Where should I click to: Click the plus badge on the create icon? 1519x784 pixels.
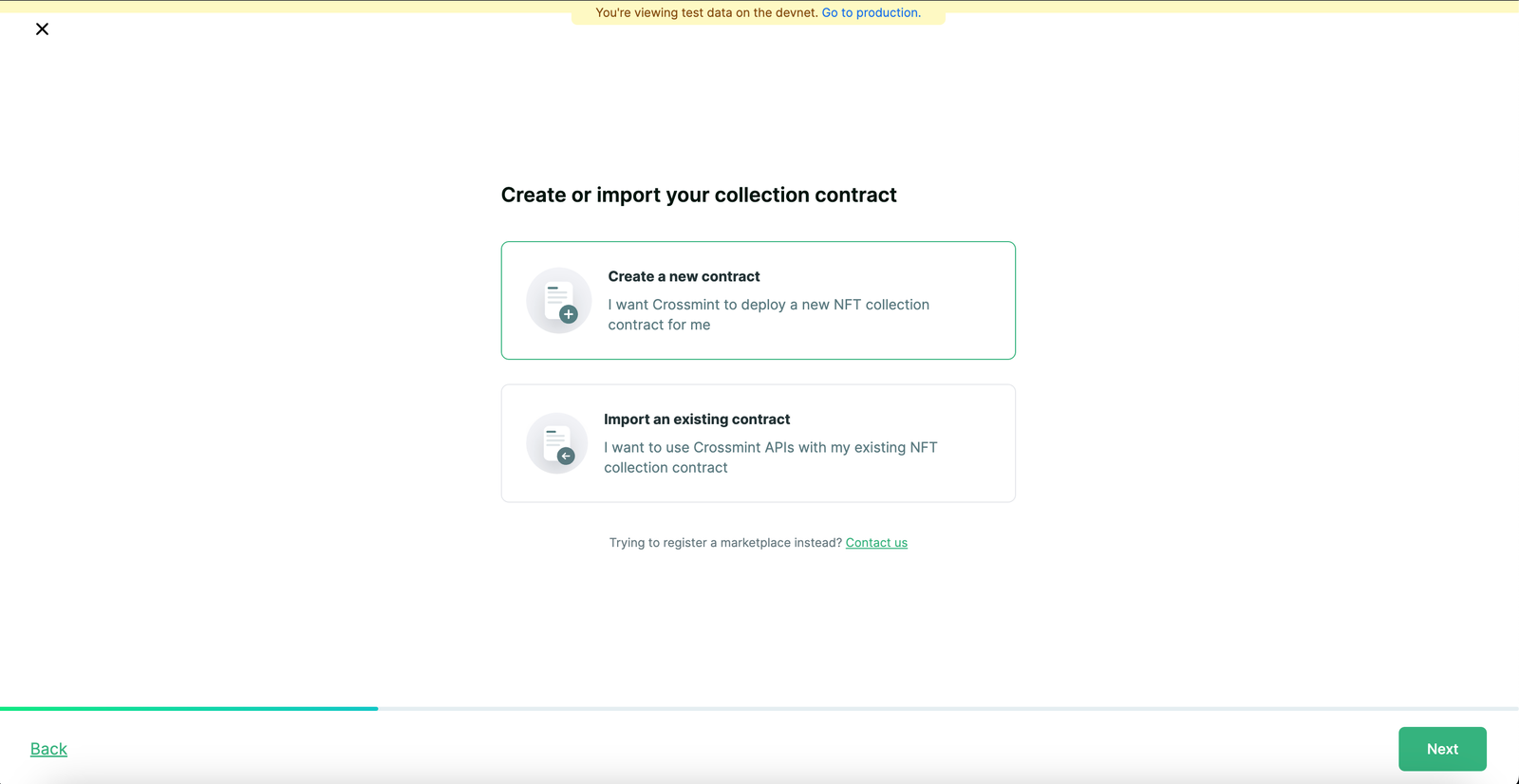coord(569,314)
